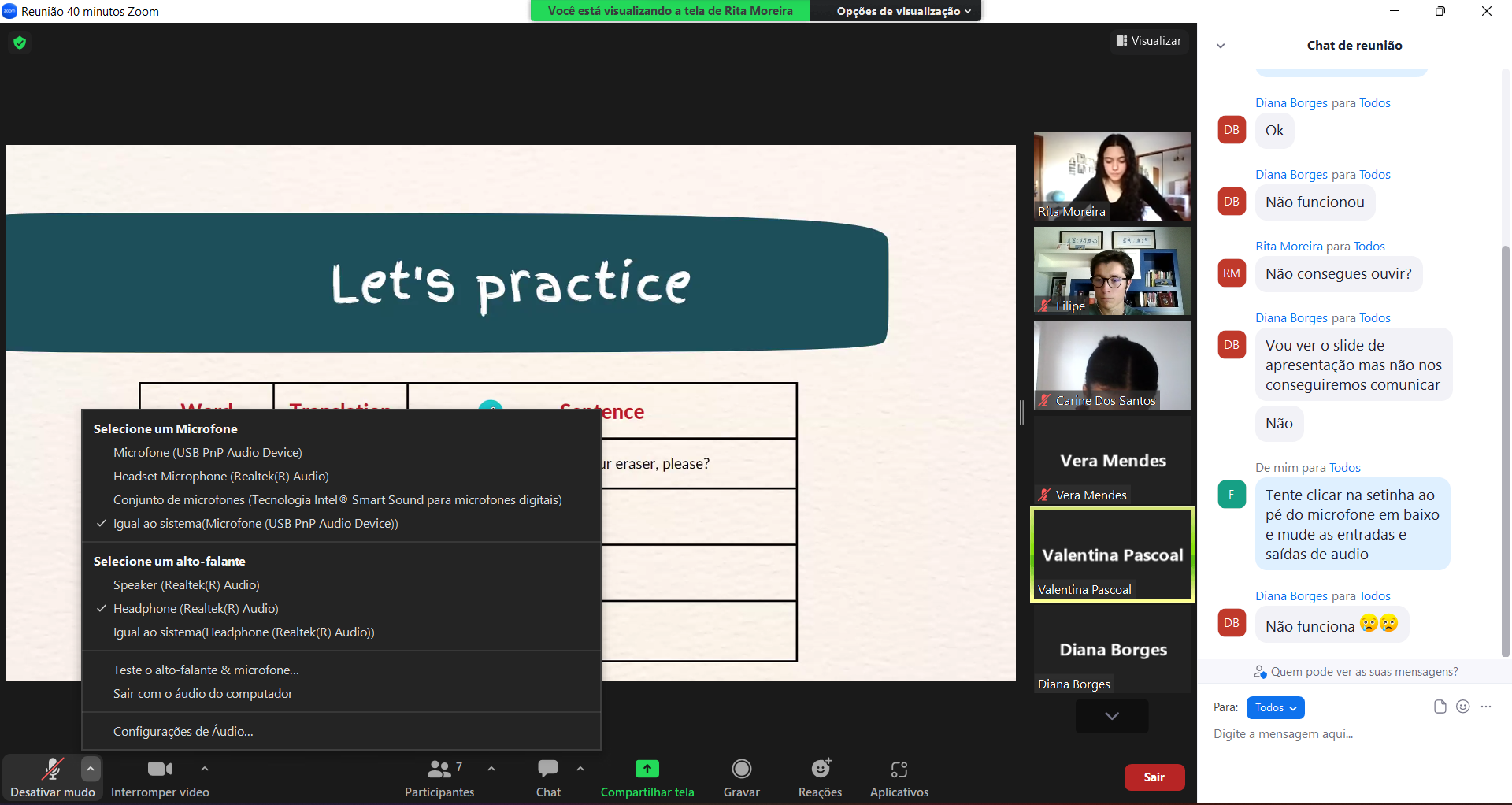1512x805 pixels.
Task: Select Microfone (USB PnP Audio Device)
Action: [x=341, y=452]
